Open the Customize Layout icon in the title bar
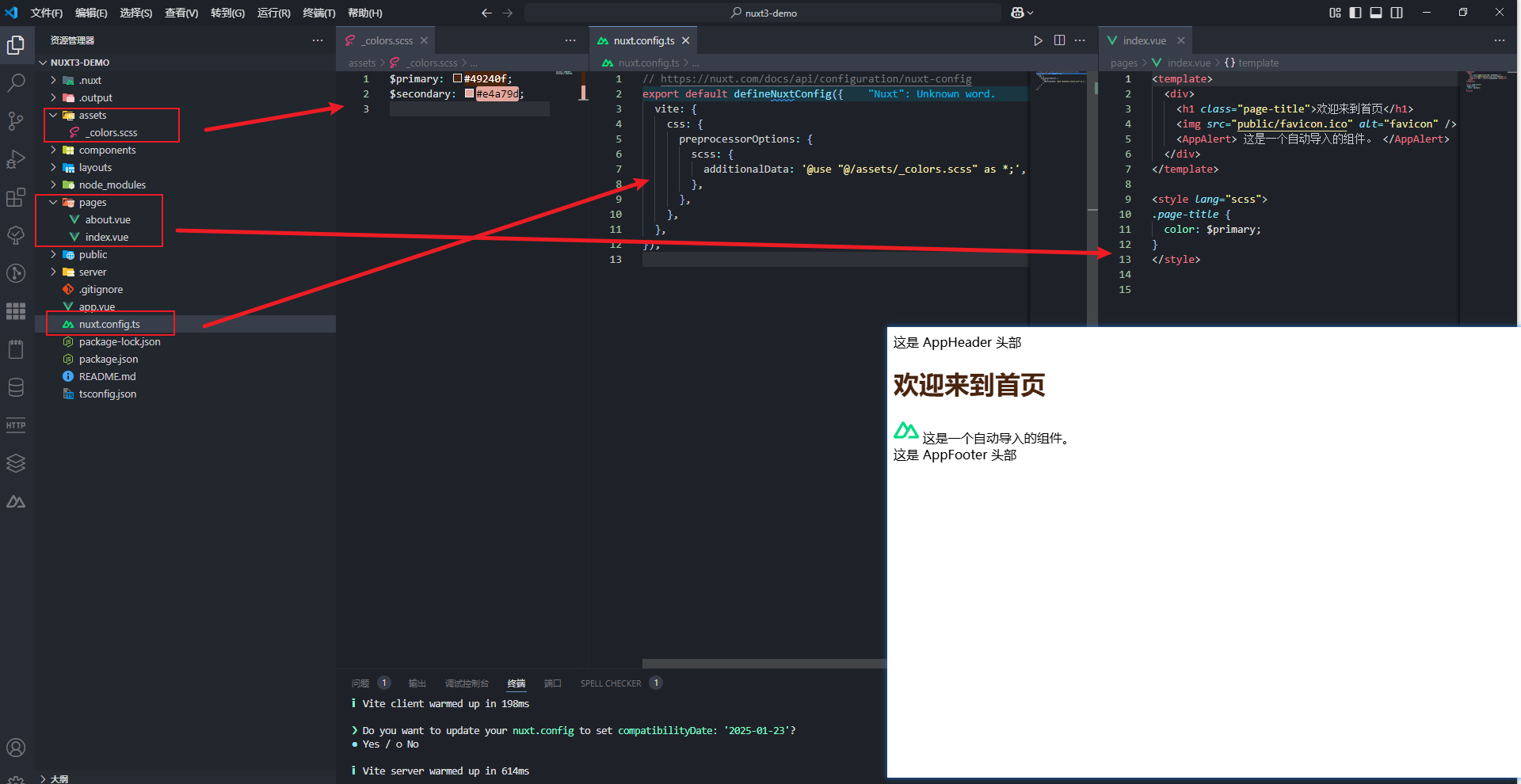Screen dimensions: 1521x784 (x=1335, y=13)
